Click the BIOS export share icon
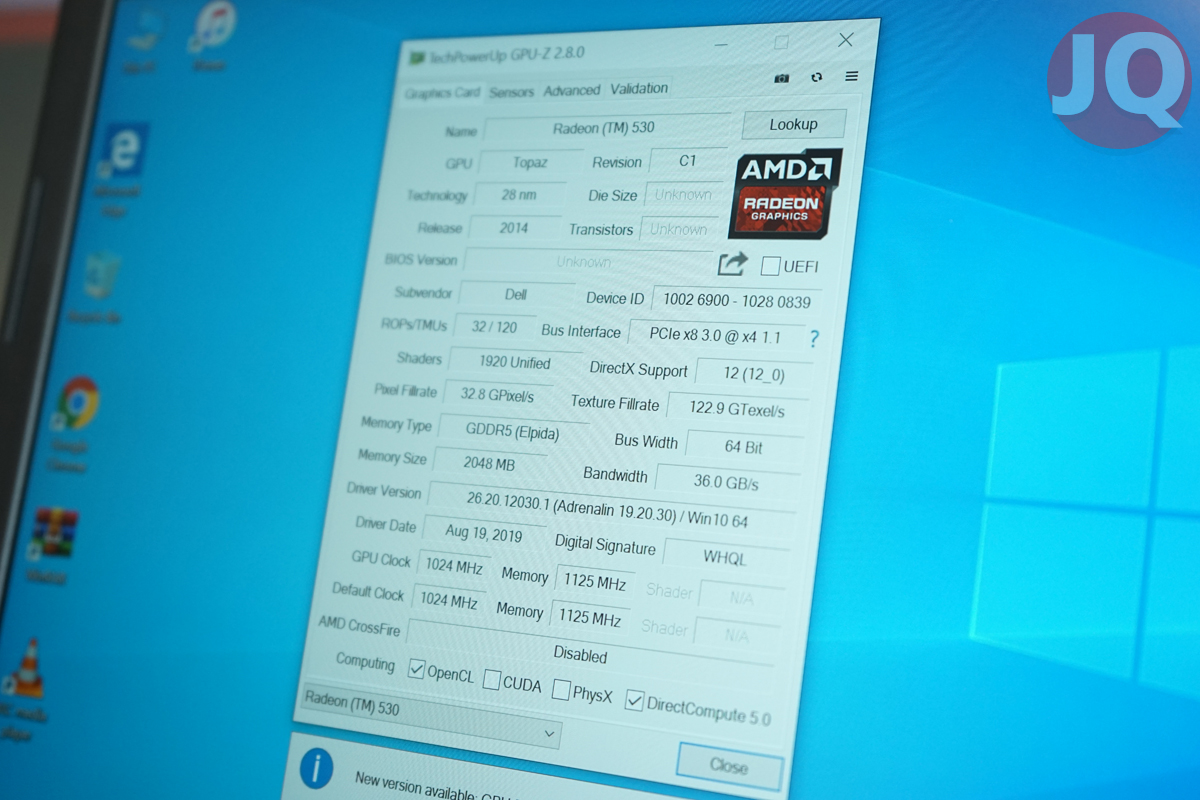Viewport: 1200px width, 800px height. (732, 263)
